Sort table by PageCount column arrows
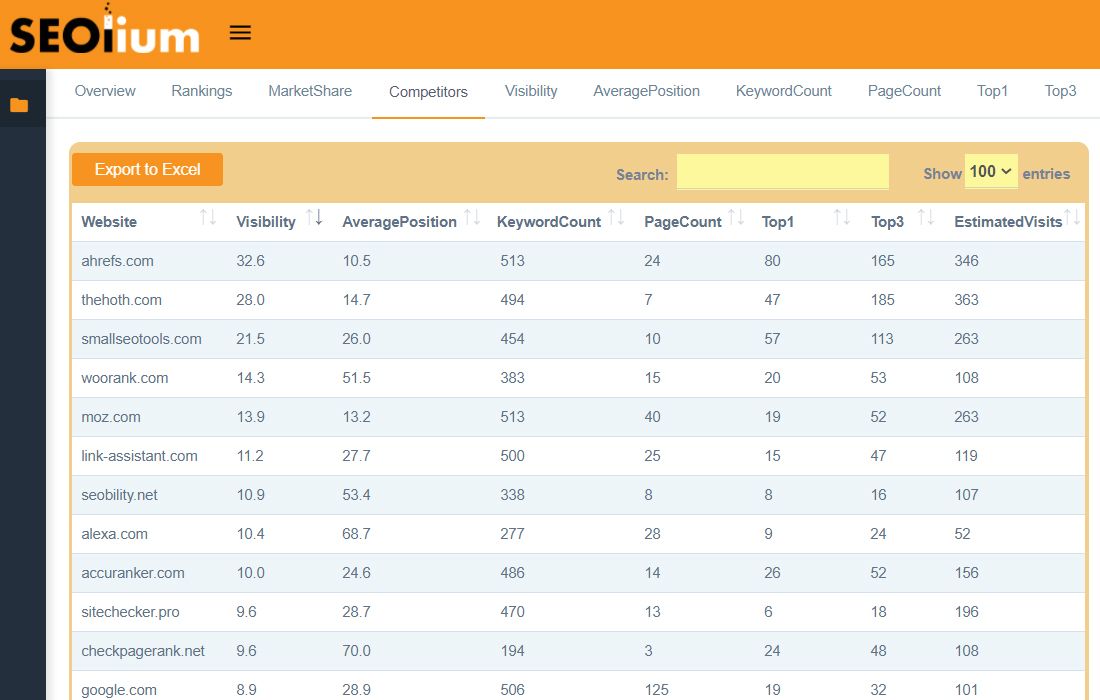 pyautogui.click(x=736, y=217)
